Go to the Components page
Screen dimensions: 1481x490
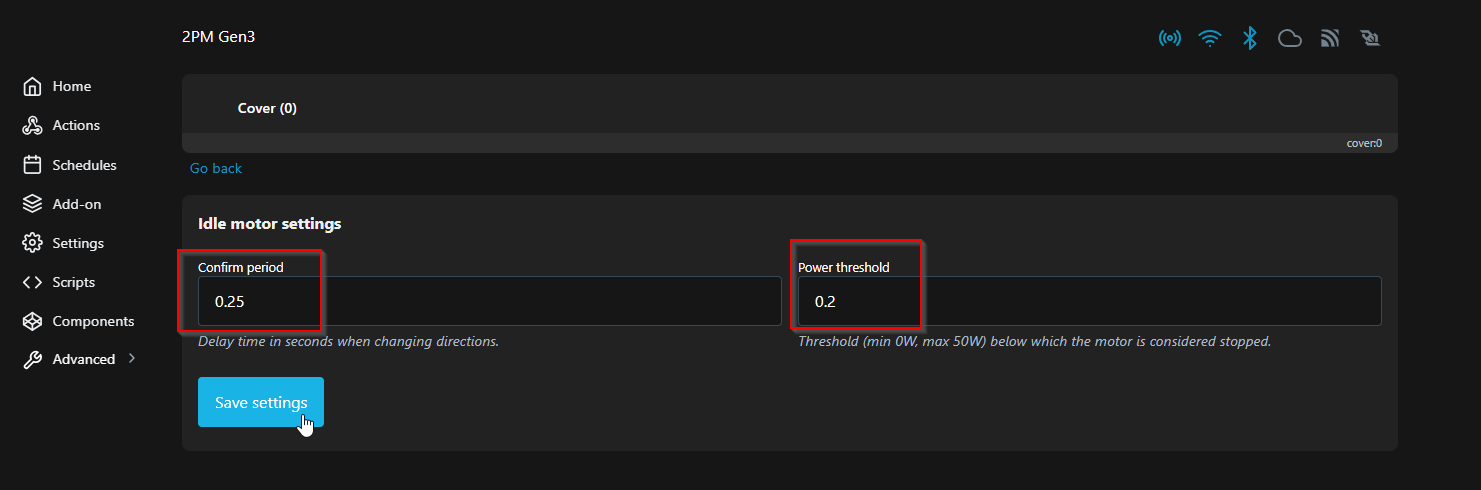(x=92, y=321)
